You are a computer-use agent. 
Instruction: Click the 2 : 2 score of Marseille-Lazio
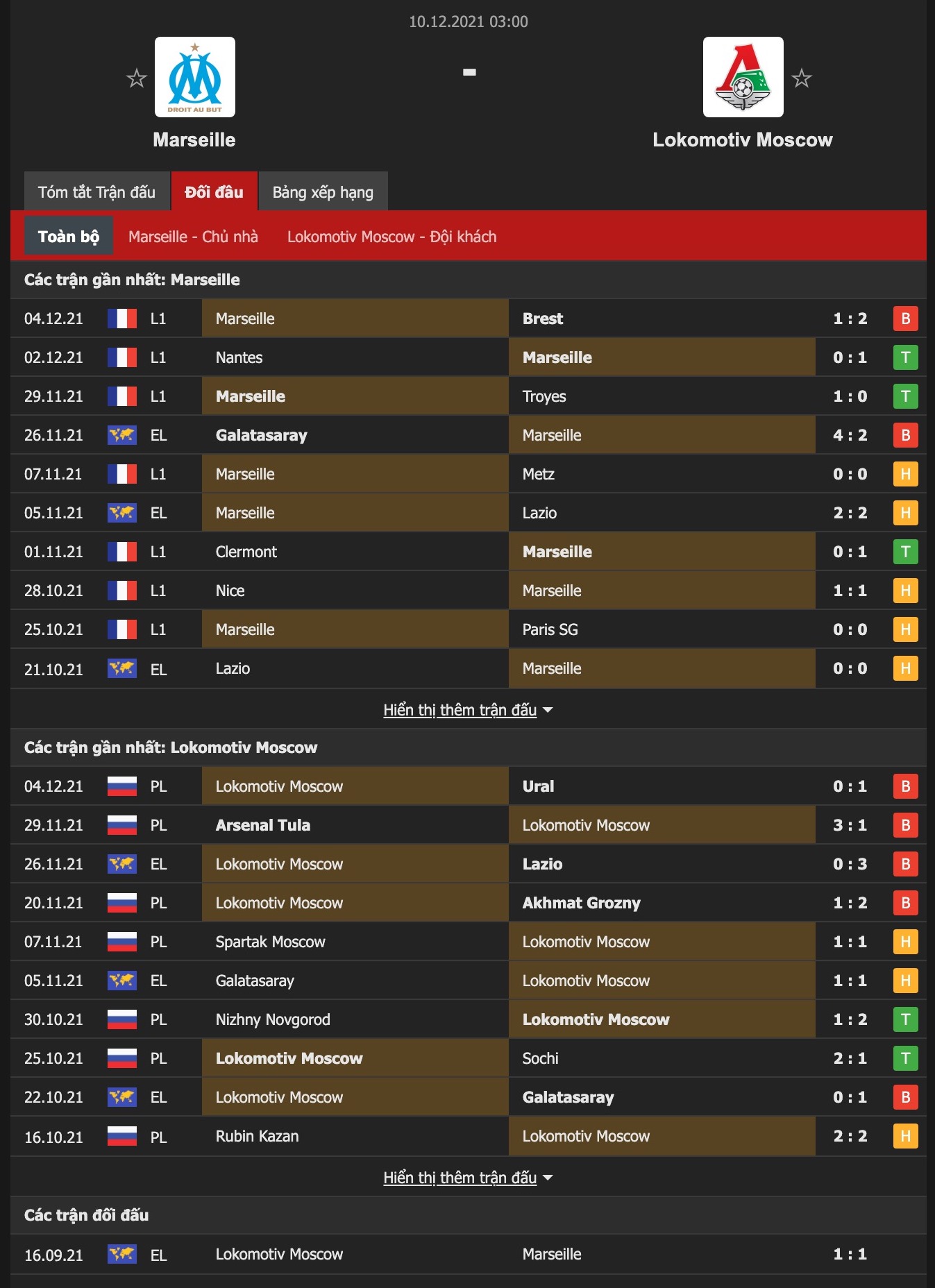coord(850,513)
